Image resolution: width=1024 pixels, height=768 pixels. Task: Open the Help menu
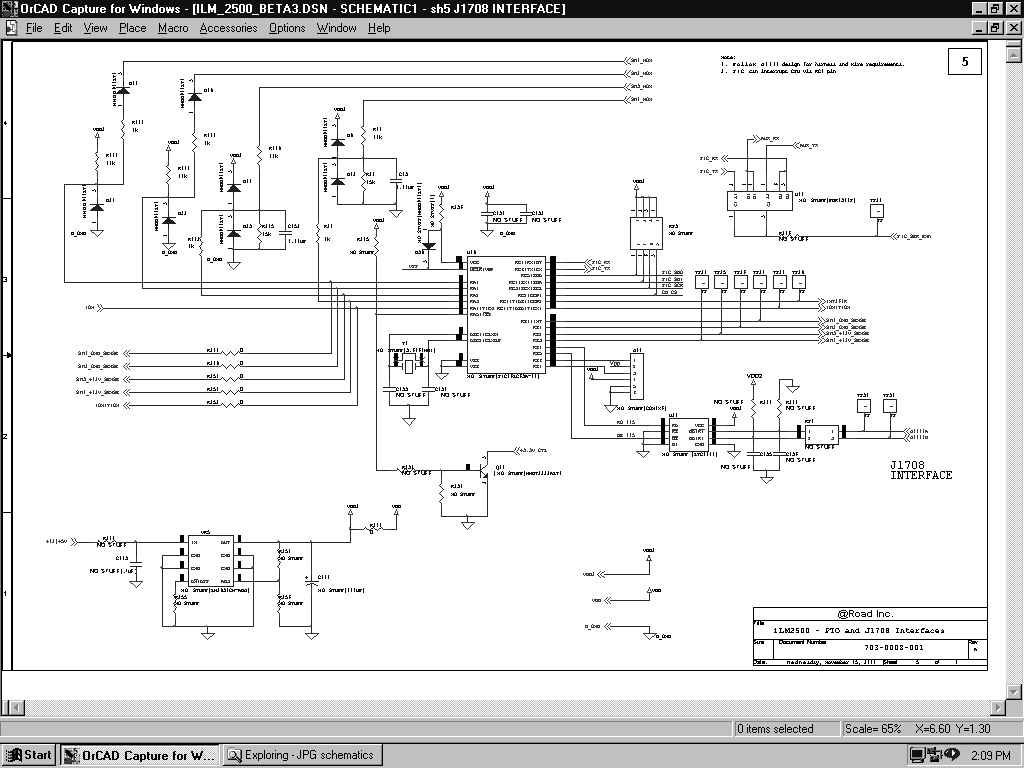[x=379, y=28]
